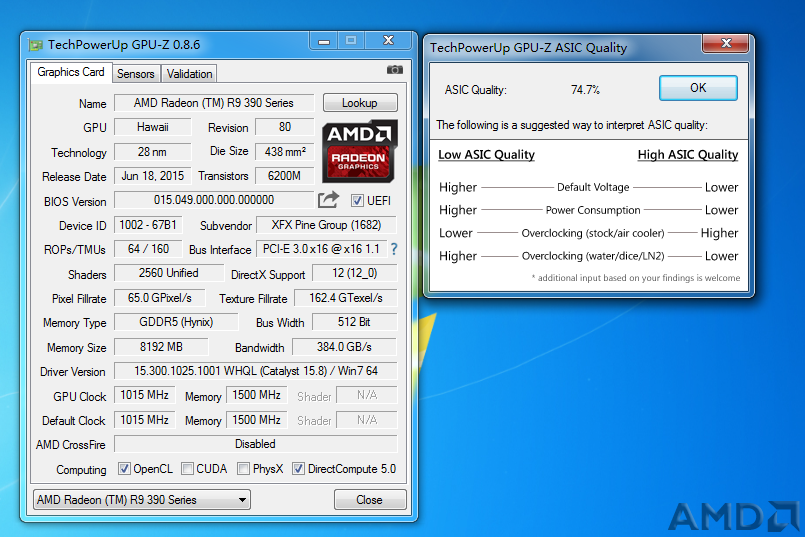Click the AMD Radeon Graphics logo
Viewport: 805px width, 537px height.
coord(360,151)
